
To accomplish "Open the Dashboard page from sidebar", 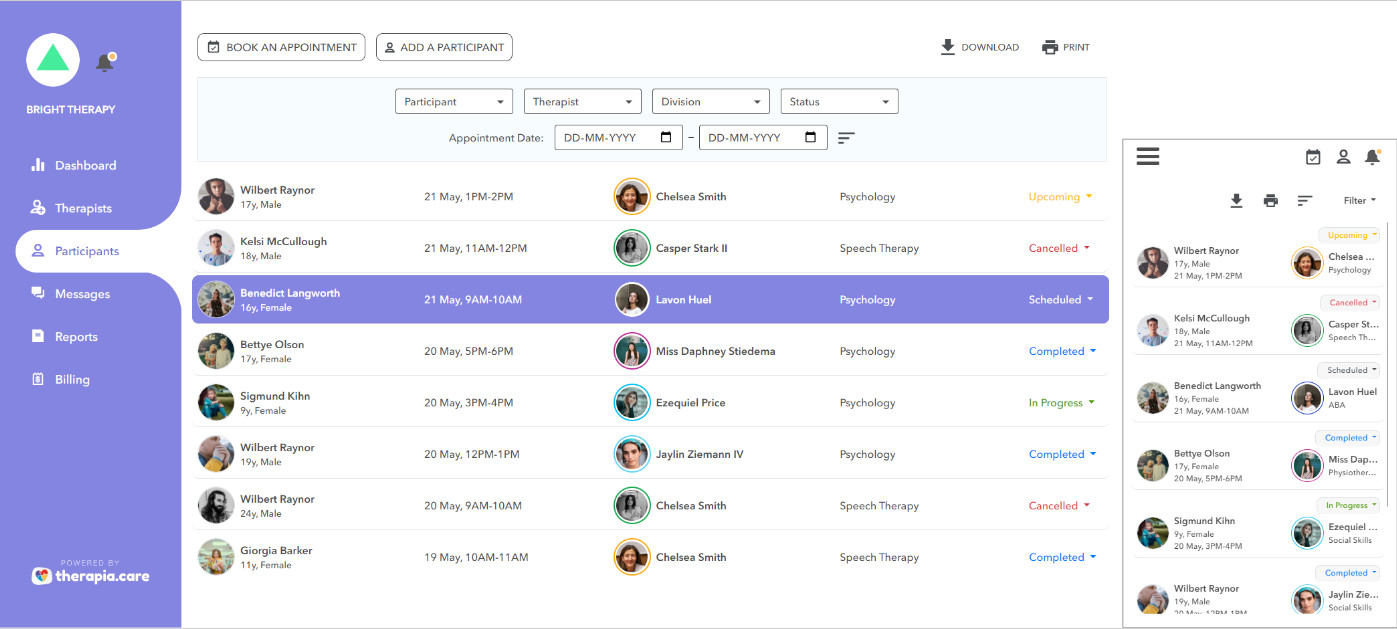I will 85,166.
